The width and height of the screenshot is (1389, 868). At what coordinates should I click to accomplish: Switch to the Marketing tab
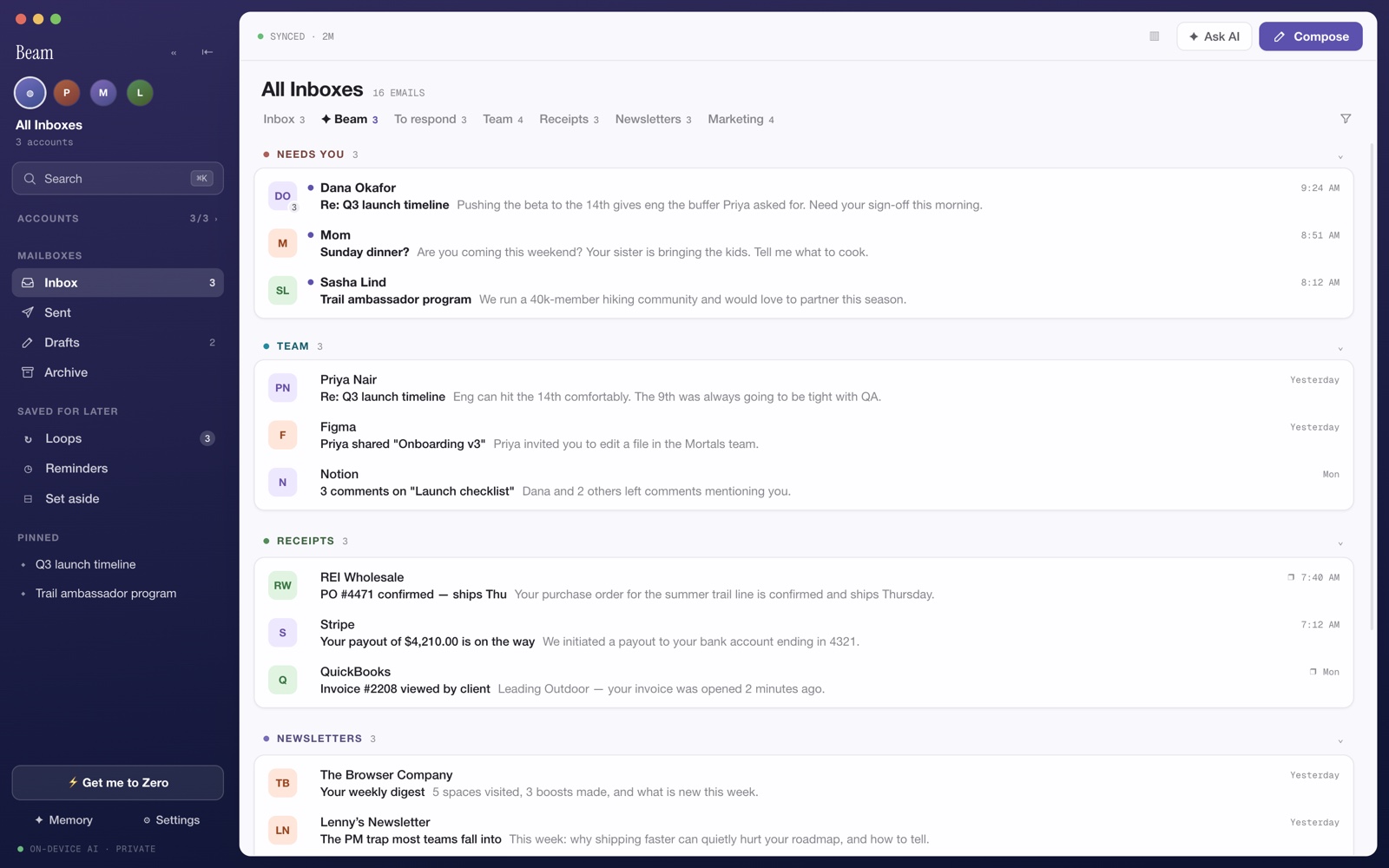pos(741,119)
